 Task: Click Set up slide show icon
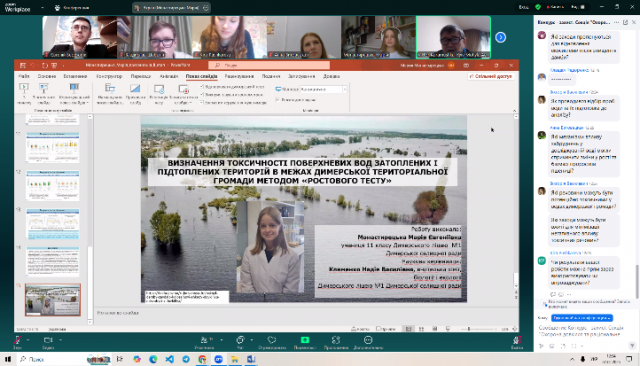click(x=110, y=88)
